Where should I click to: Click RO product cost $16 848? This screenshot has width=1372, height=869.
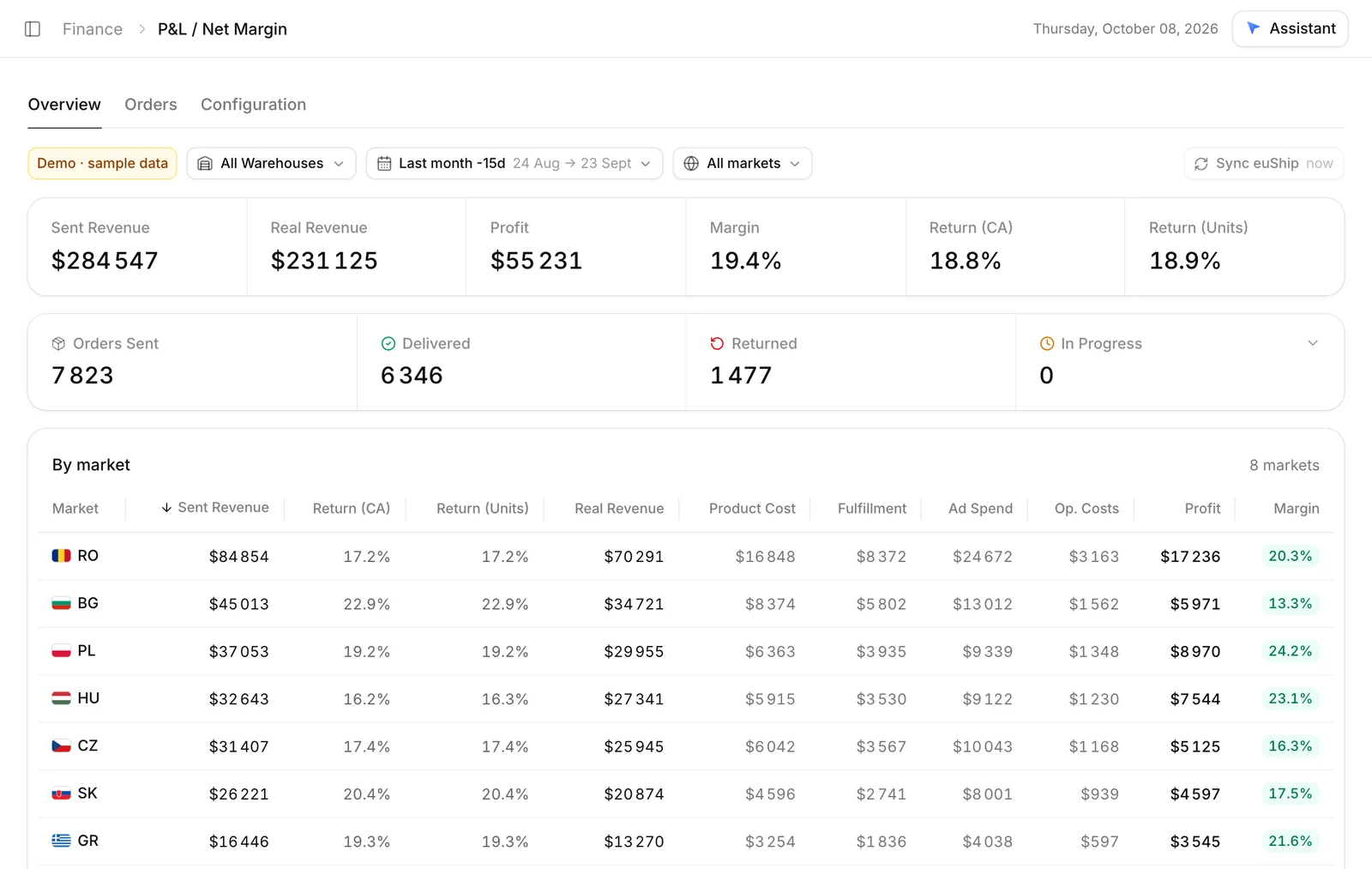point(765,557)
